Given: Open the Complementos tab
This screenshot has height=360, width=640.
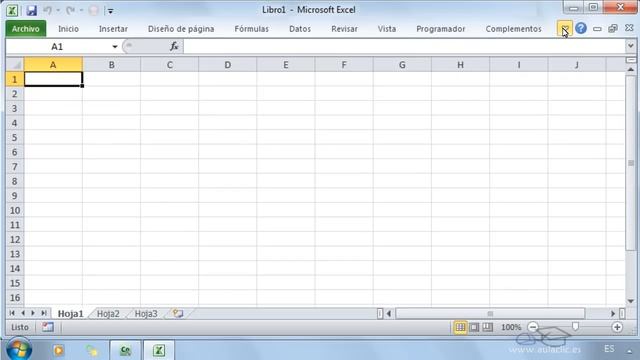Looking at the screenshot, I should pyautogui.click(x=513, y=29).
